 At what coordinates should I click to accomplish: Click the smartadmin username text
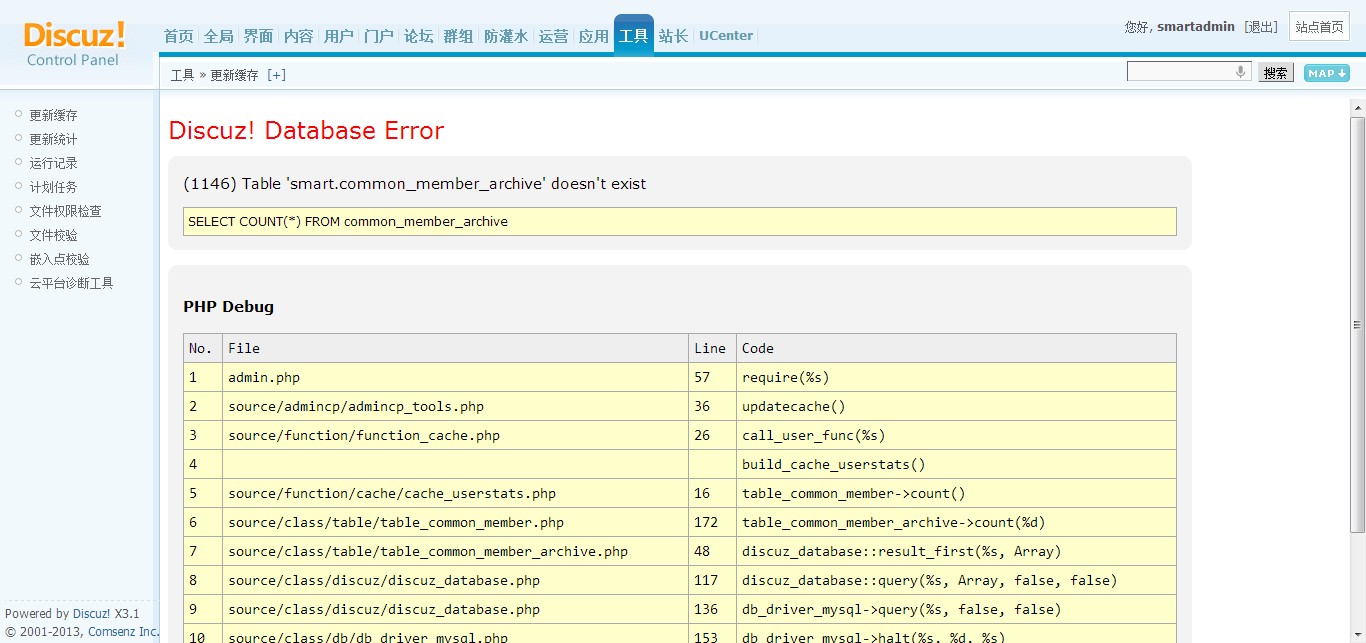pos(1196,27)
